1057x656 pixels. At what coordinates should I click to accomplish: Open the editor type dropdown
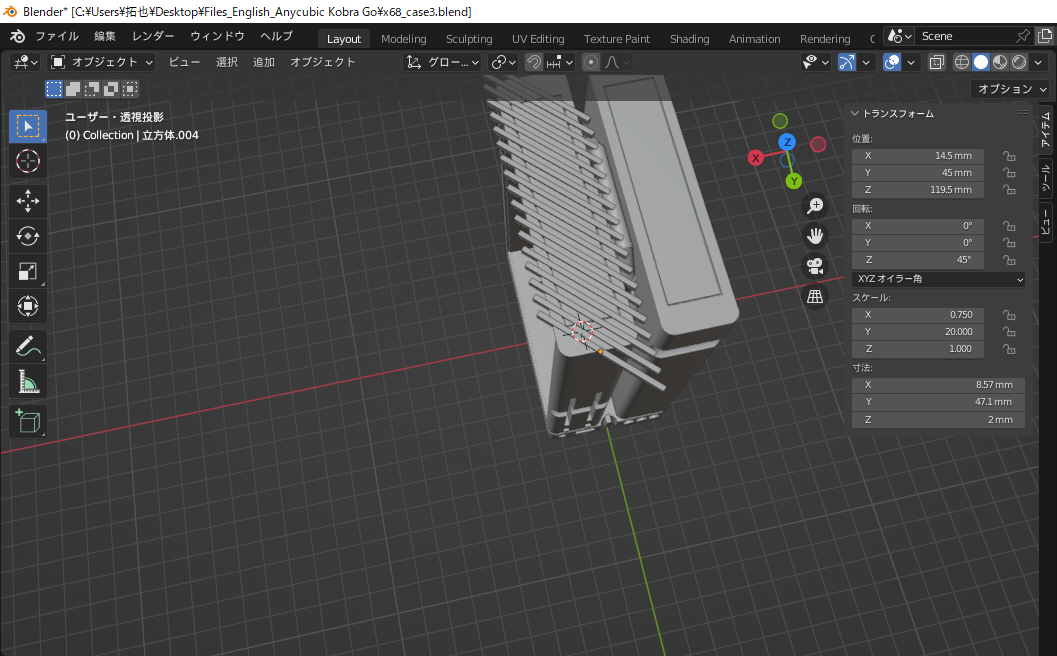26,62
